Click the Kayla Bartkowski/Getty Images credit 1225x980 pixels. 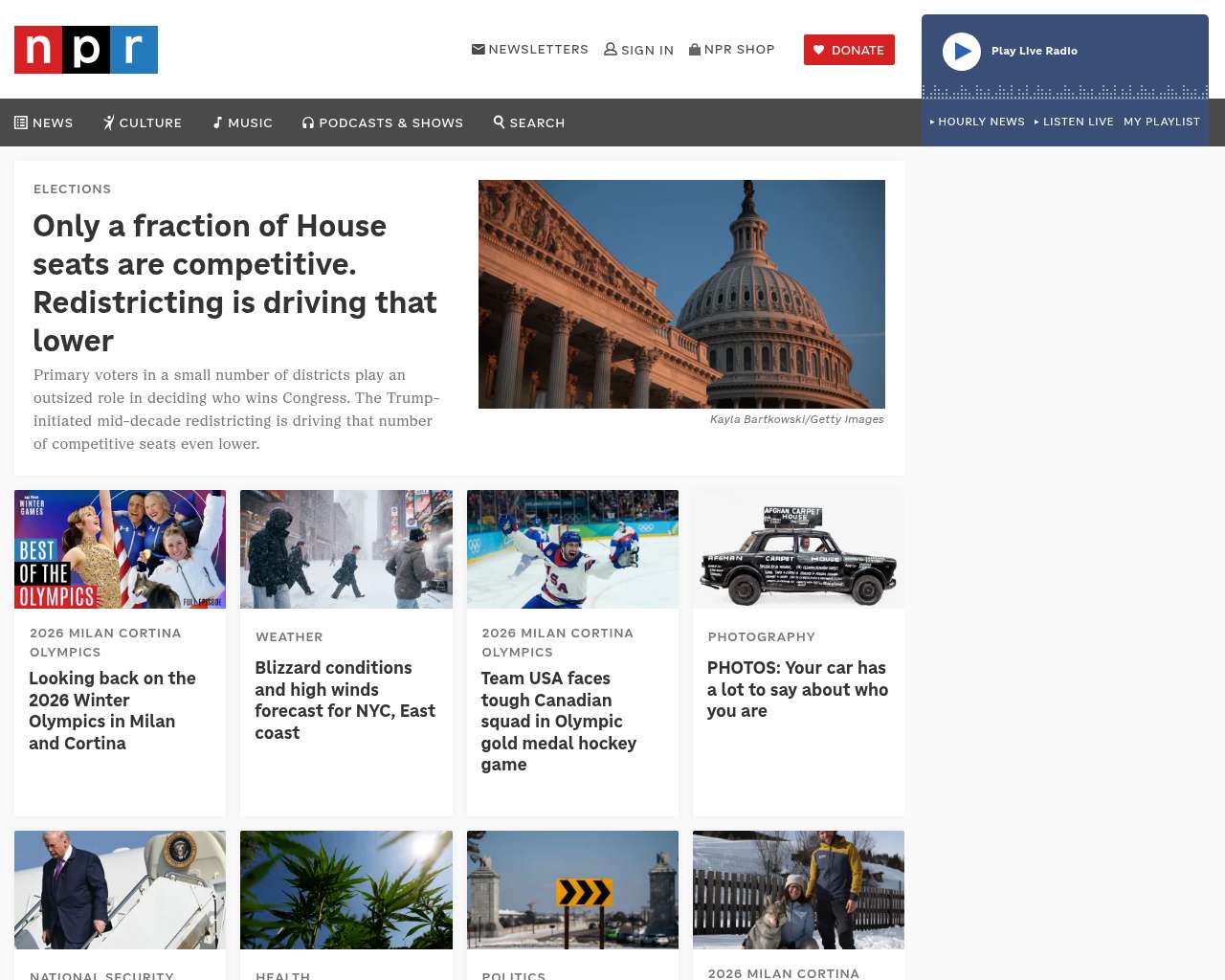tap(797, 419)
